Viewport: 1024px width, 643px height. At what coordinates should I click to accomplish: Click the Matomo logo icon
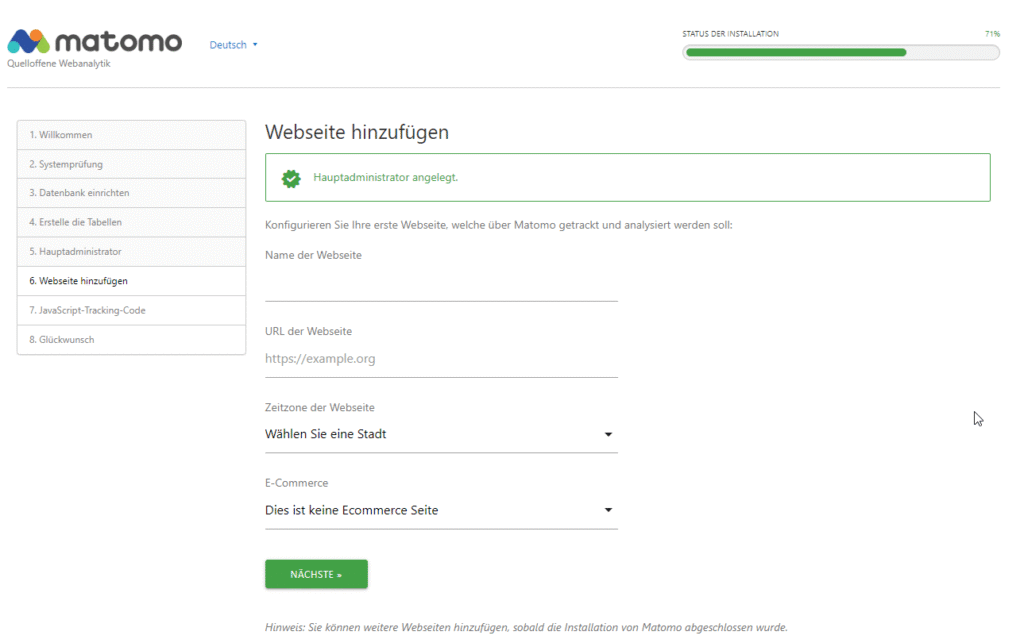(x=29, y=41)
